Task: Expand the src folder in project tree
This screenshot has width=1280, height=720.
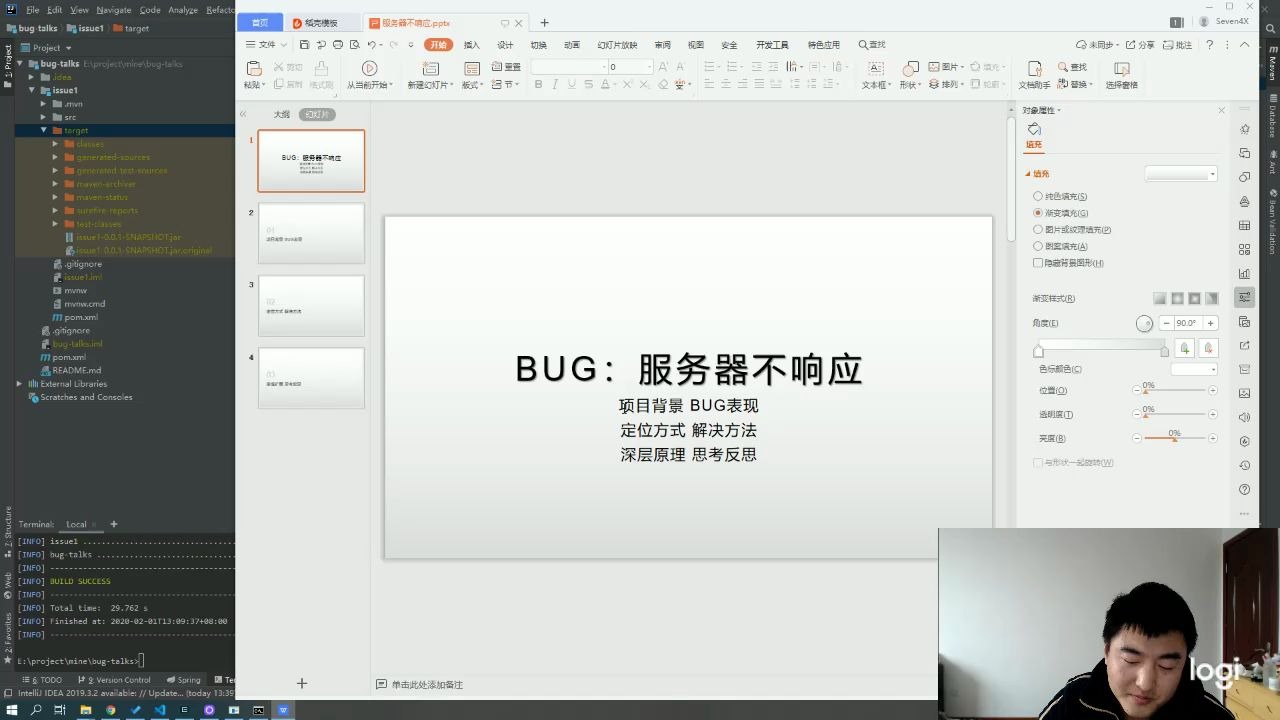Action: (44, 117)
